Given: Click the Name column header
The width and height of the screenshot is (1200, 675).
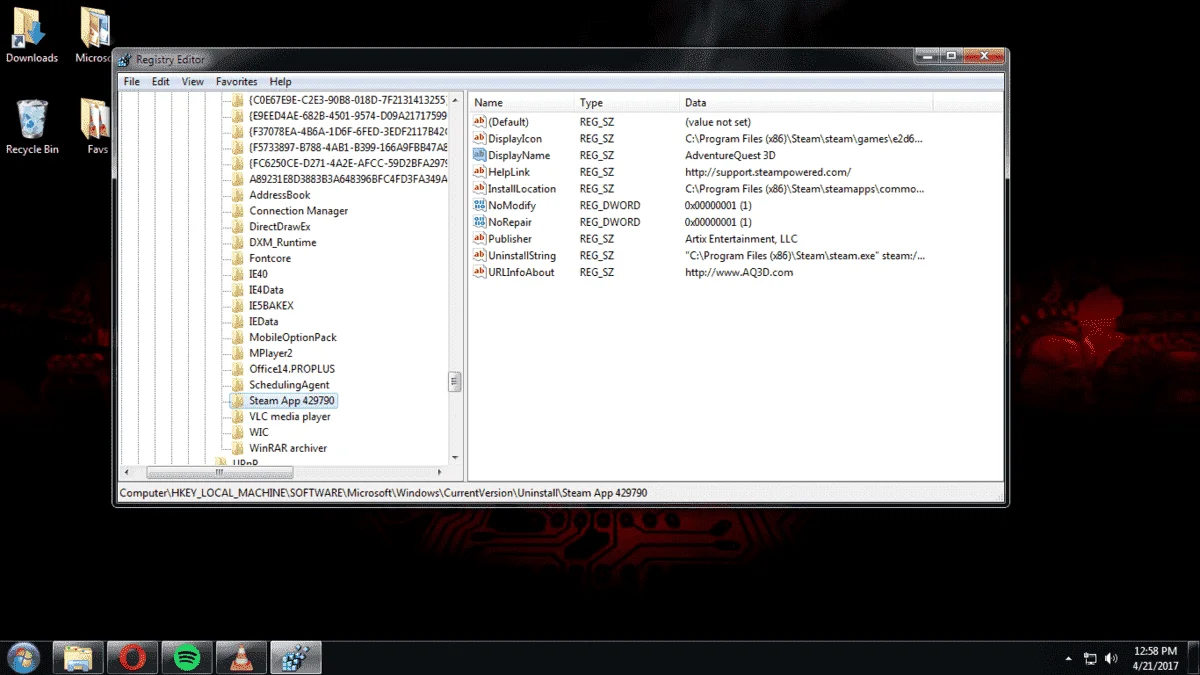Looking at the screenshot, I should (x=521, y=102).
